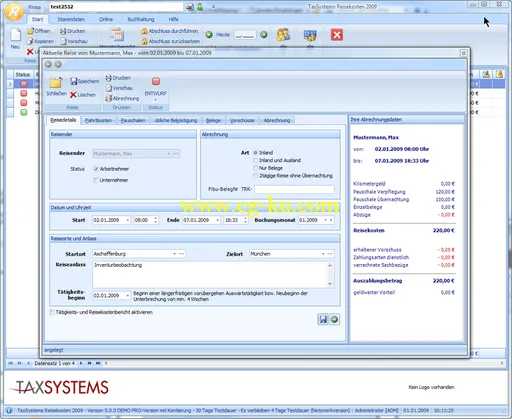
Task: Jump to last record in navigator
Action: click(x=98, y=363)
